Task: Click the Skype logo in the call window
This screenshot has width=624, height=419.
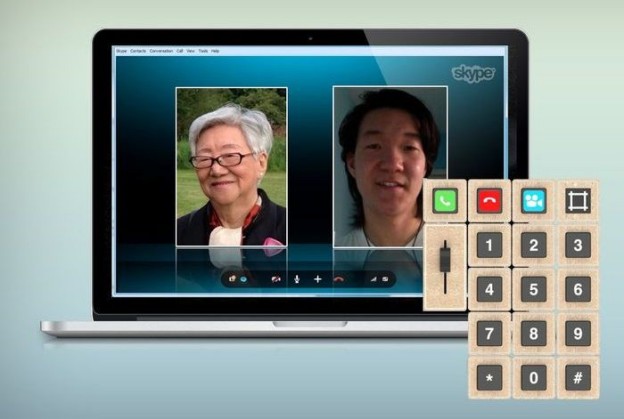Action: tap(472, 74)
